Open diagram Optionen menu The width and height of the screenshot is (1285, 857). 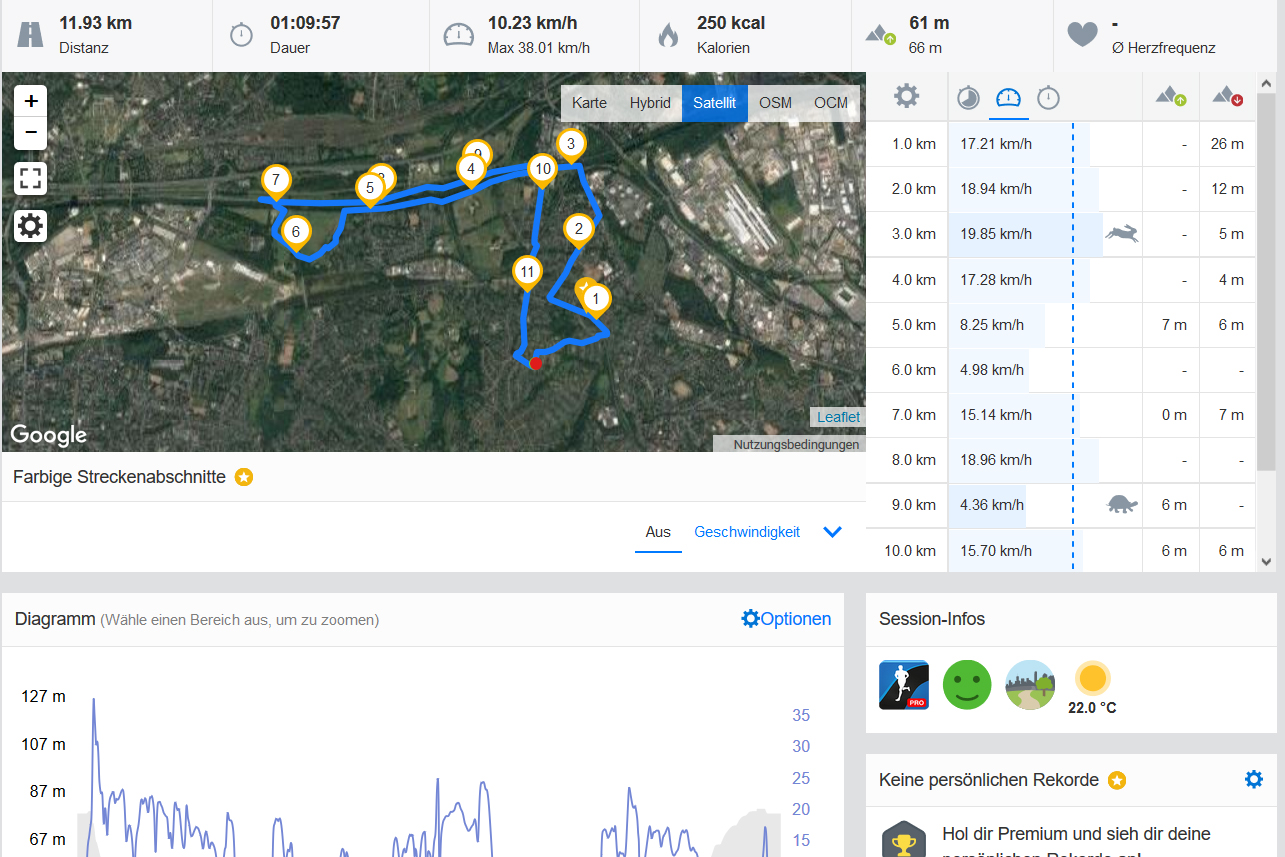(786, 619)
